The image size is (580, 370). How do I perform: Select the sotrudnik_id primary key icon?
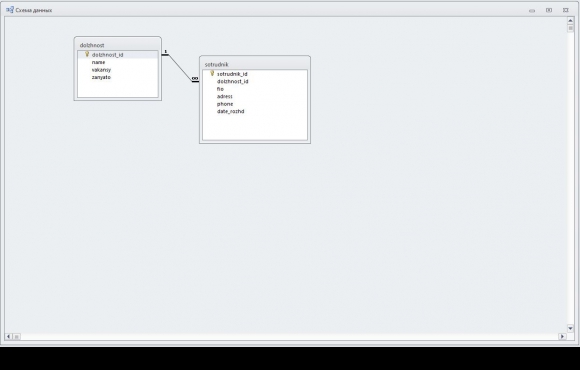click(212, 74)
